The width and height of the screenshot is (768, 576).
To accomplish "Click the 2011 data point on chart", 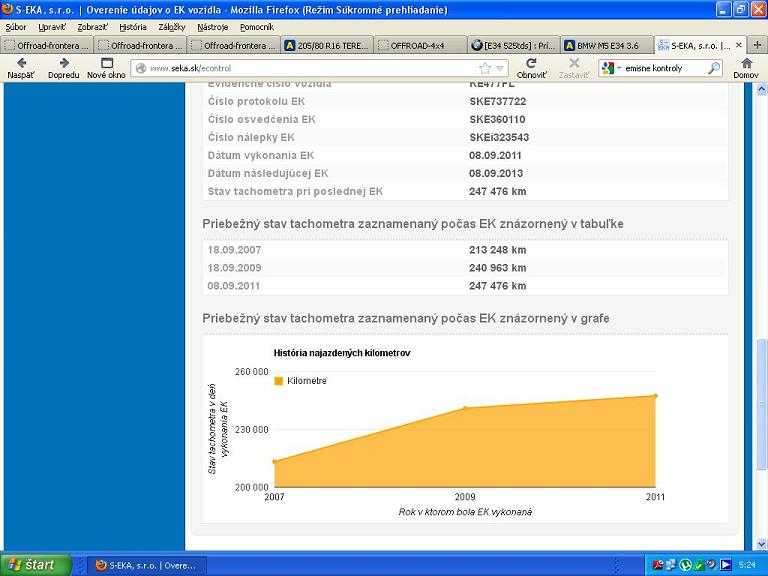I will (x=655, y=396).
